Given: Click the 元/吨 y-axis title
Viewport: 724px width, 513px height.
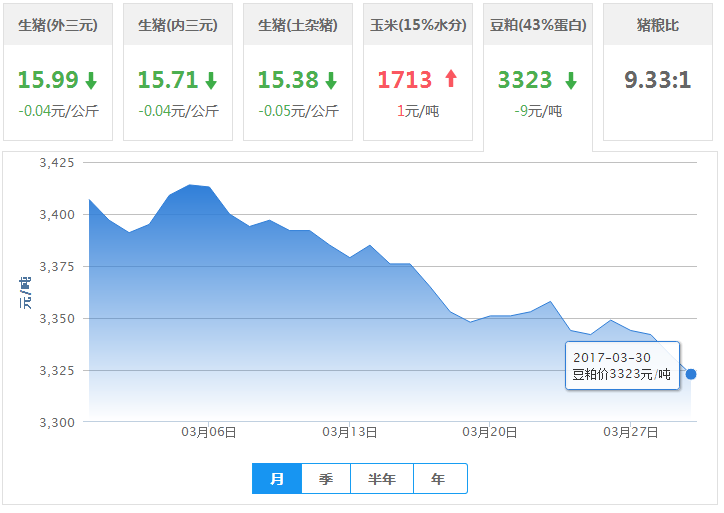Looking at the screenshot, I should [x=25, y=293].
